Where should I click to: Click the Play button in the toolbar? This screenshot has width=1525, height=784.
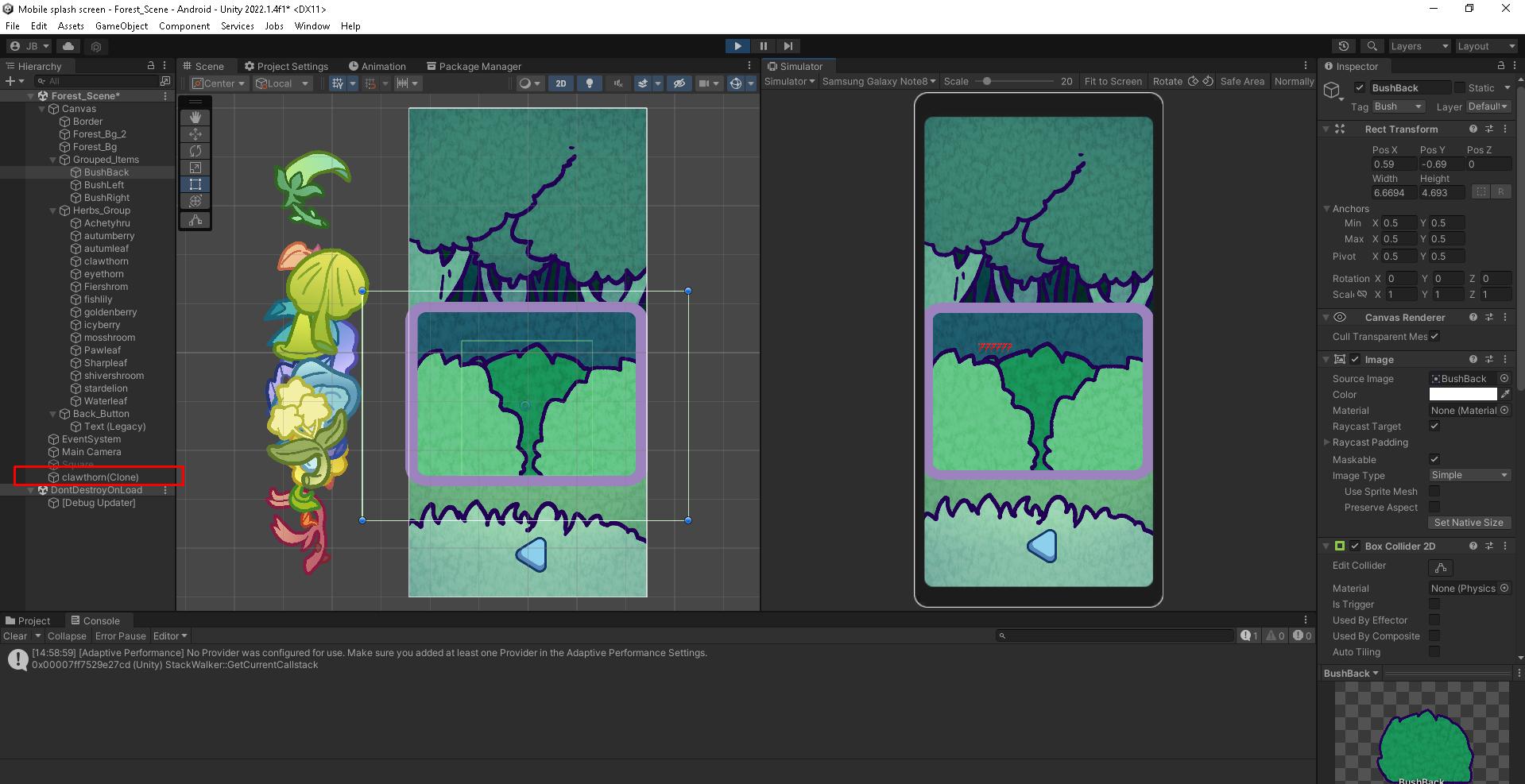click(x=737, y=46)
